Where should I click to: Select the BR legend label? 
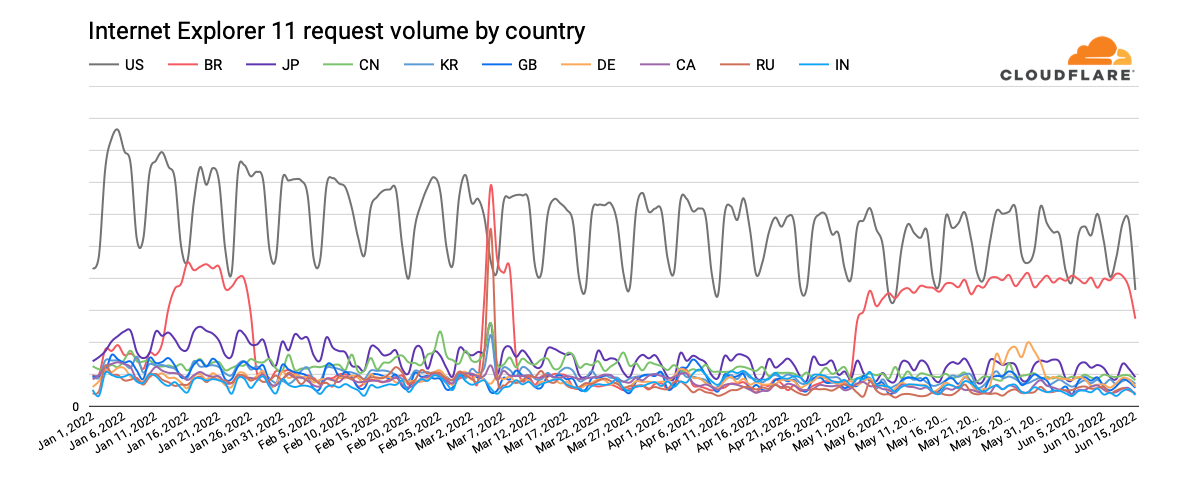coord(213,65)
